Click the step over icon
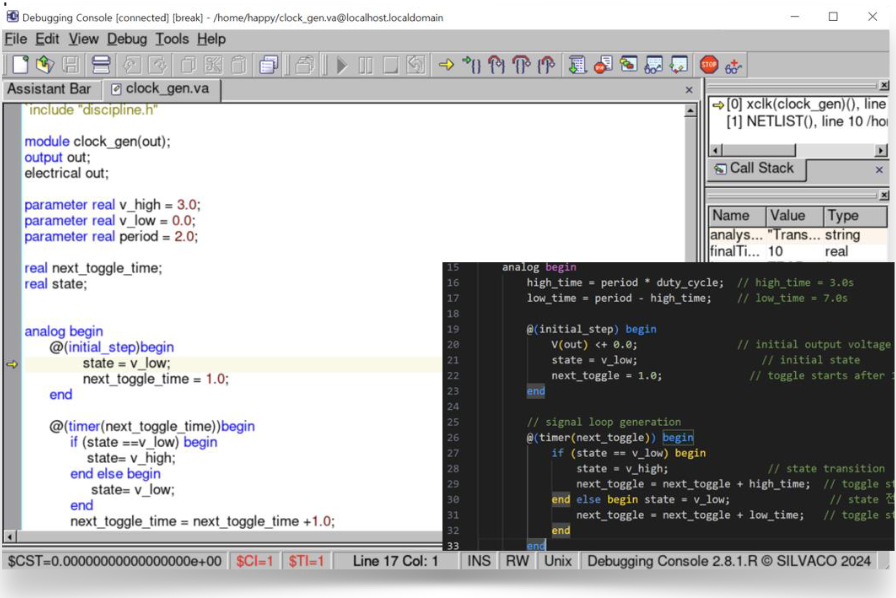 tap(521, 65)
